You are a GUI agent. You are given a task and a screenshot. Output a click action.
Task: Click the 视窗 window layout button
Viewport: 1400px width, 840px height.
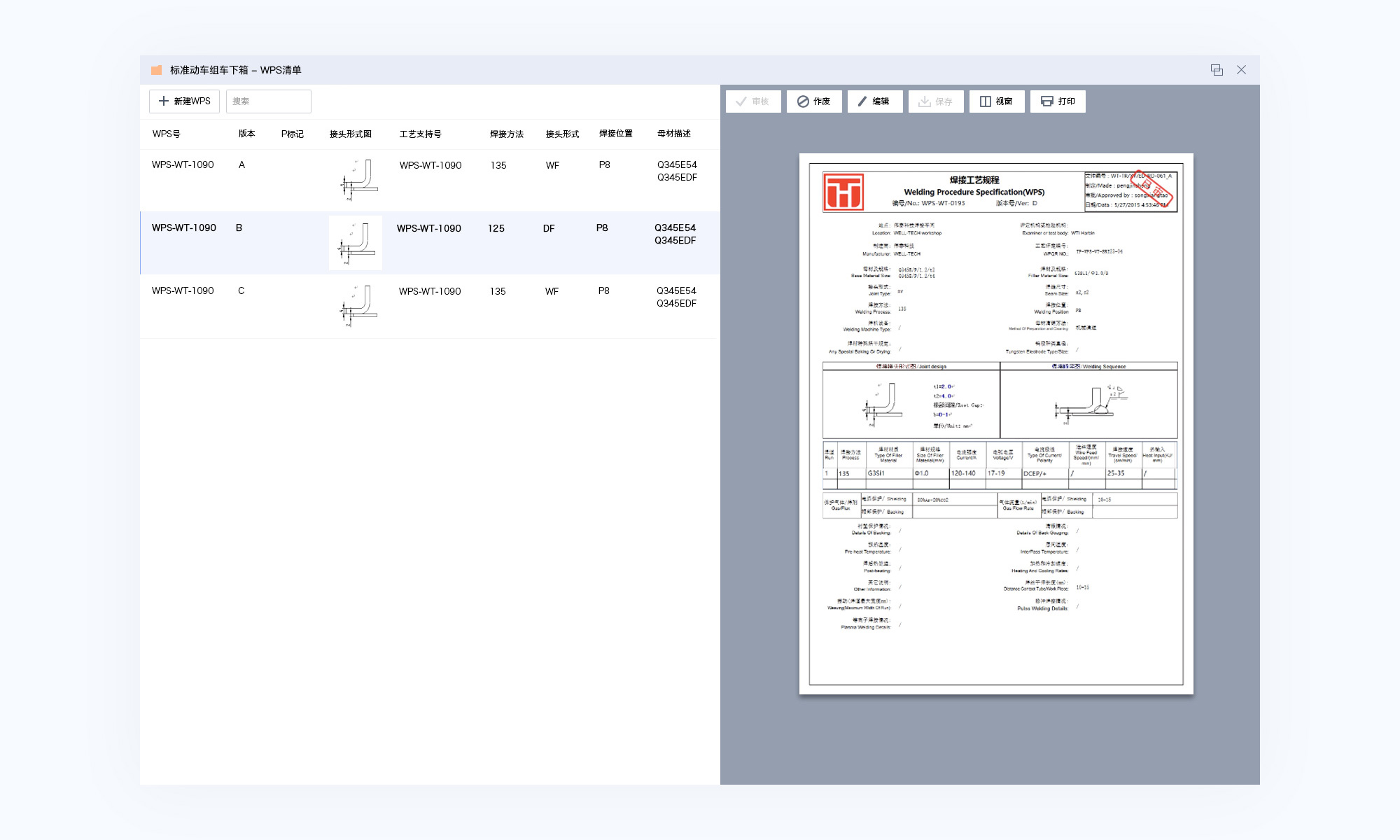coord(996,101)
